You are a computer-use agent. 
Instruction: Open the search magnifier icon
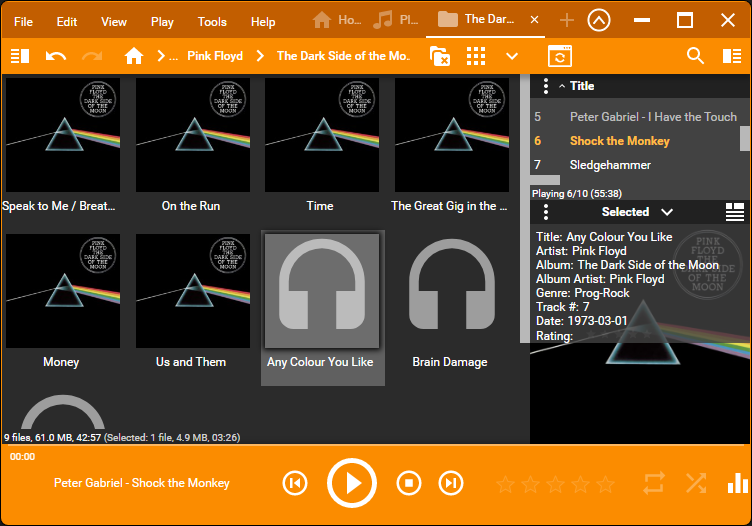pyautogui.click(x=695, y=56)
